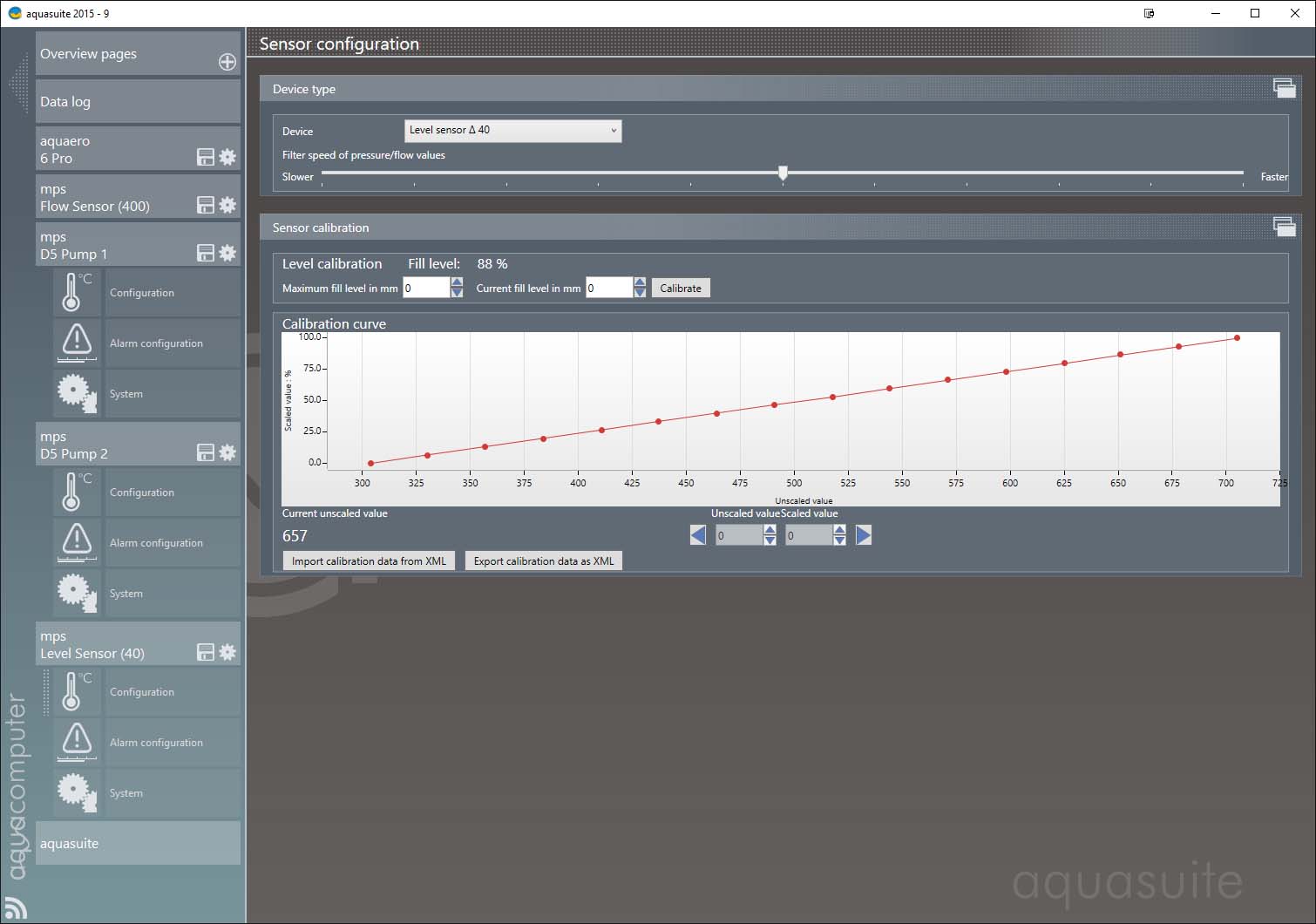The height and width of the screenshot is (924, 1316).
Task: Click Export calibration data as XML
Action: (544, 561)
